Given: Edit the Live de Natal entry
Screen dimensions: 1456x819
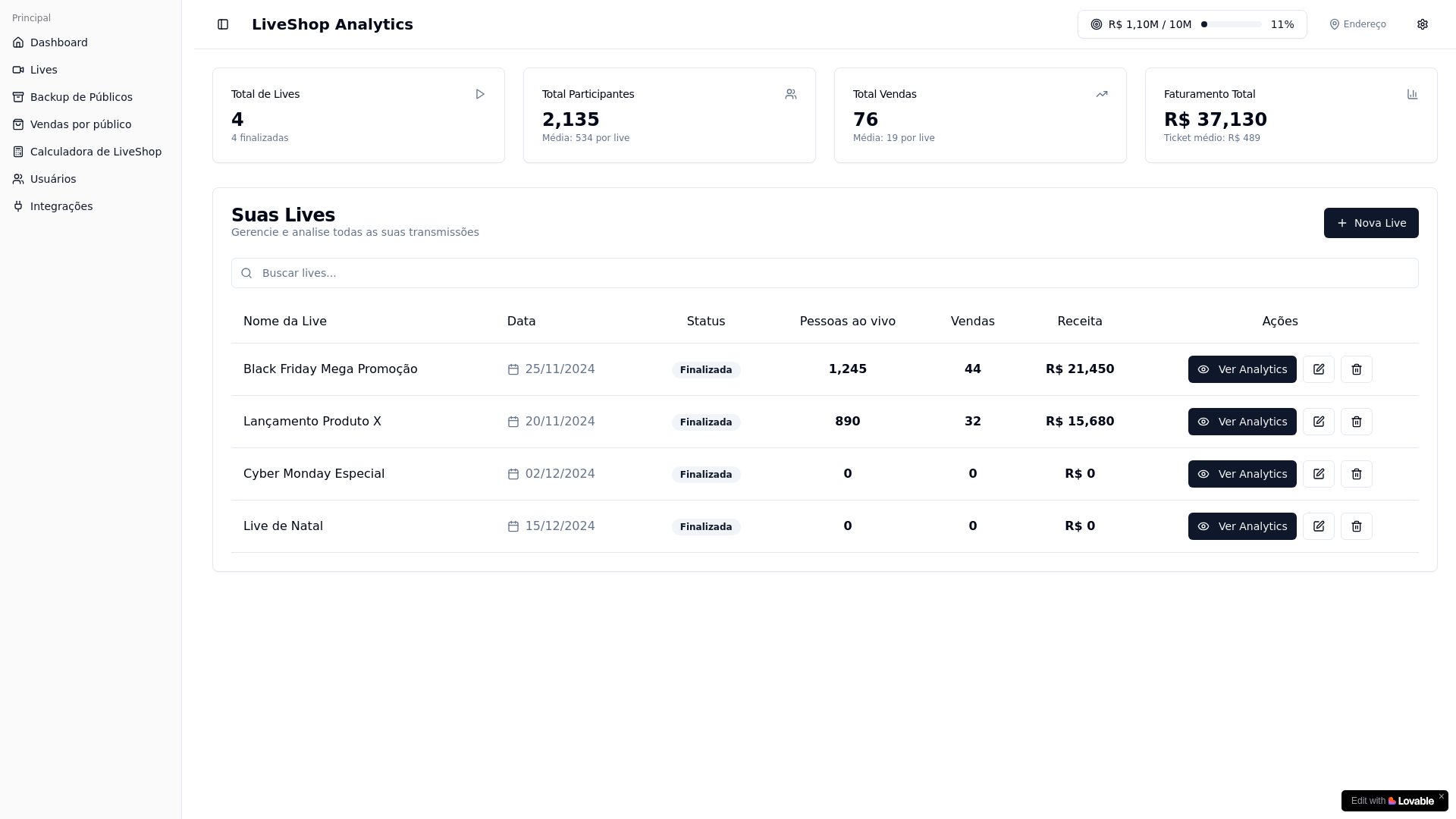Looking at the screenshot, I should pyautogui.click(x=1319, y=526).
